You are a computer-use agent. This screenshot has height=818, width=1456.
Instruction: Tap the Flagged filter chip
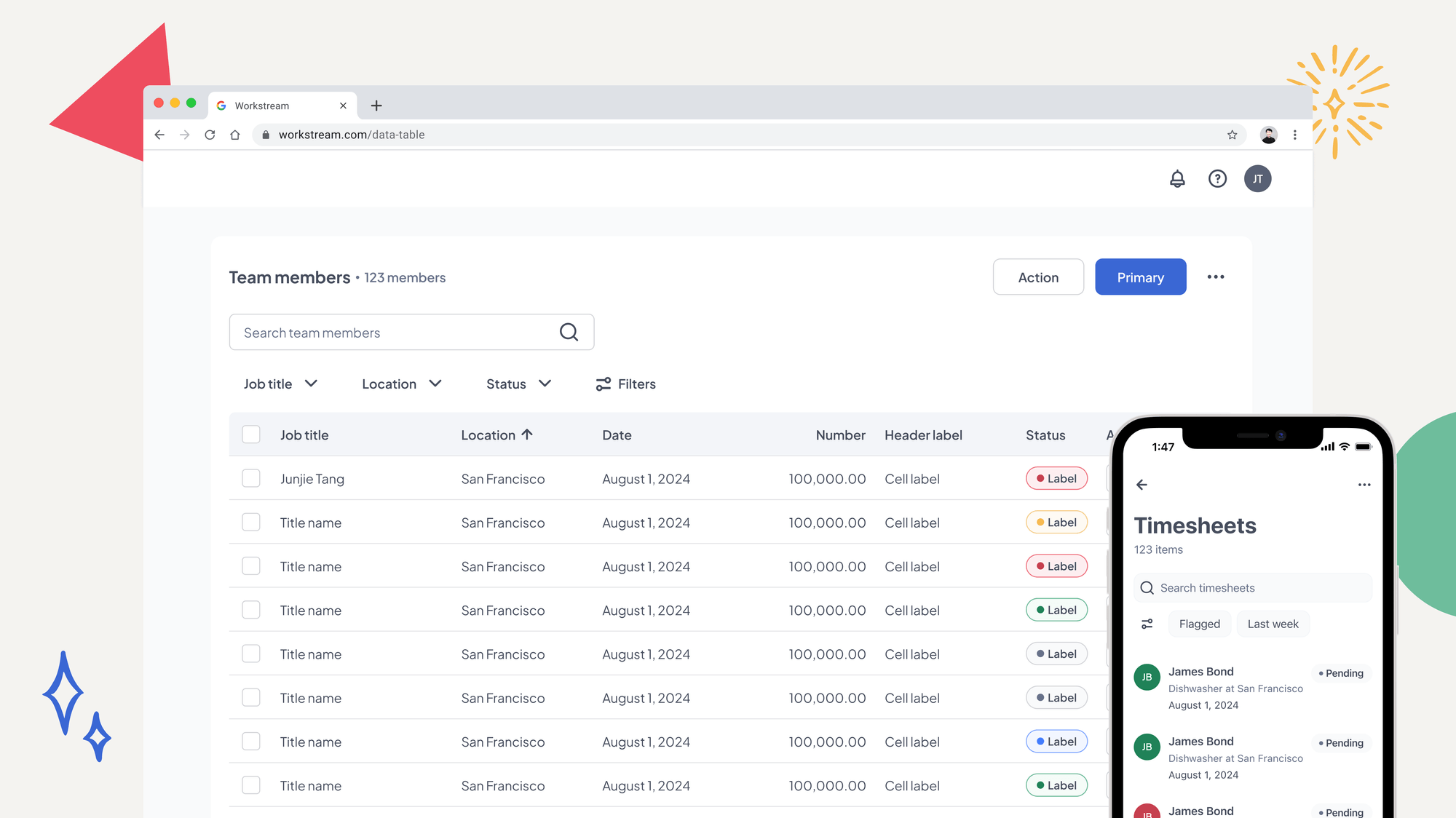tap(1200, 624)
